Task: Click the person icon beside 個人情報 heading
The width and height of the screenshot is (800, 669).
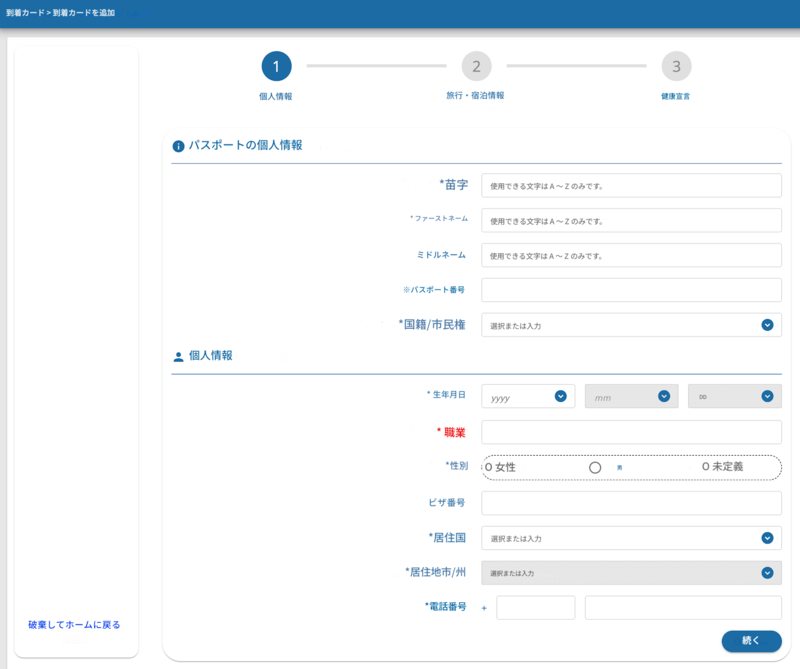Action: click(179, 356)
